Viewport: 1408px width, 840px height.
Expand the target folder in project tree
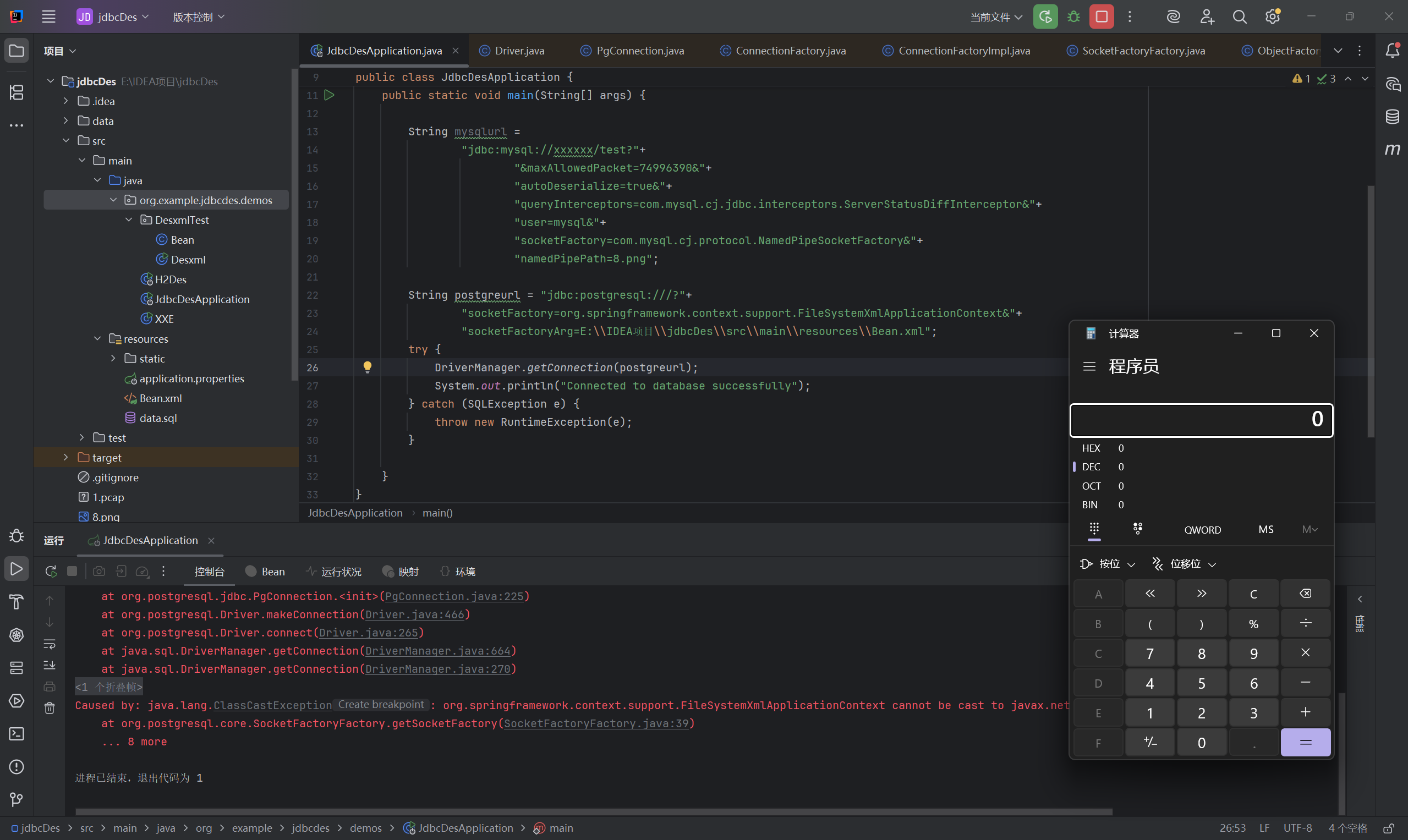[x=65, y=457]
